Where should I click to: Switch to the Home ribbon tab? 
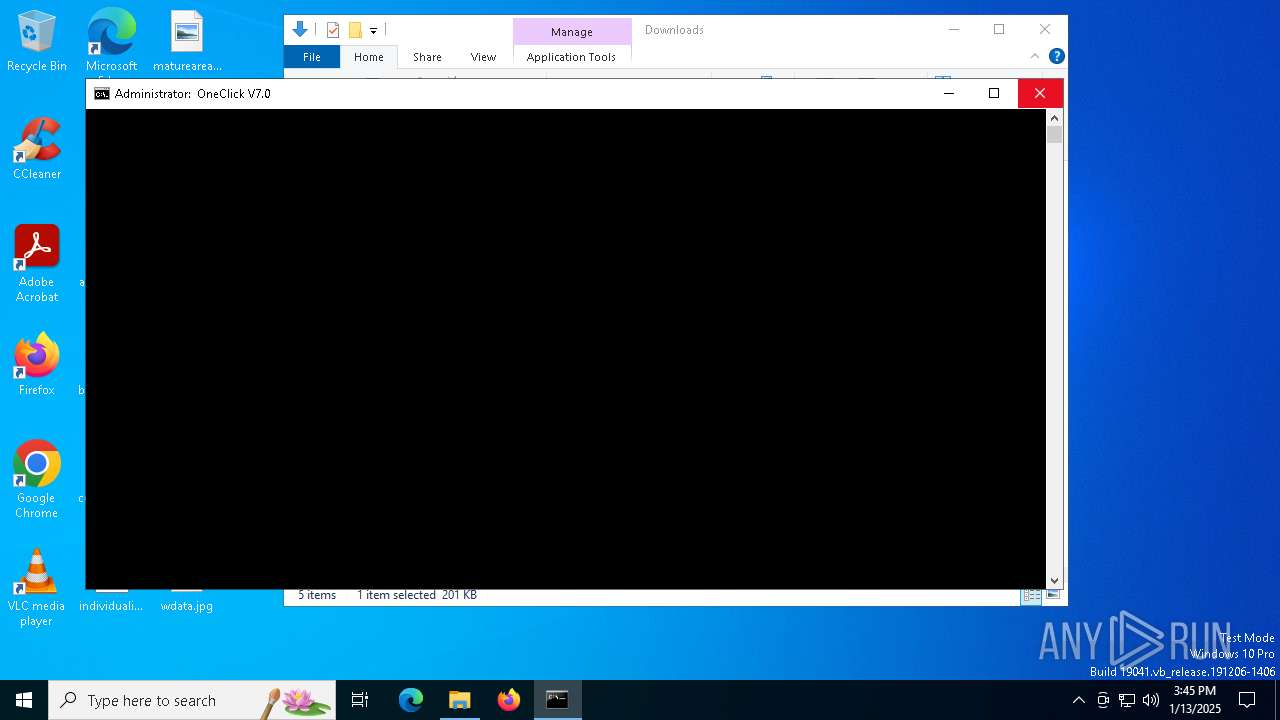coord(369,57)
